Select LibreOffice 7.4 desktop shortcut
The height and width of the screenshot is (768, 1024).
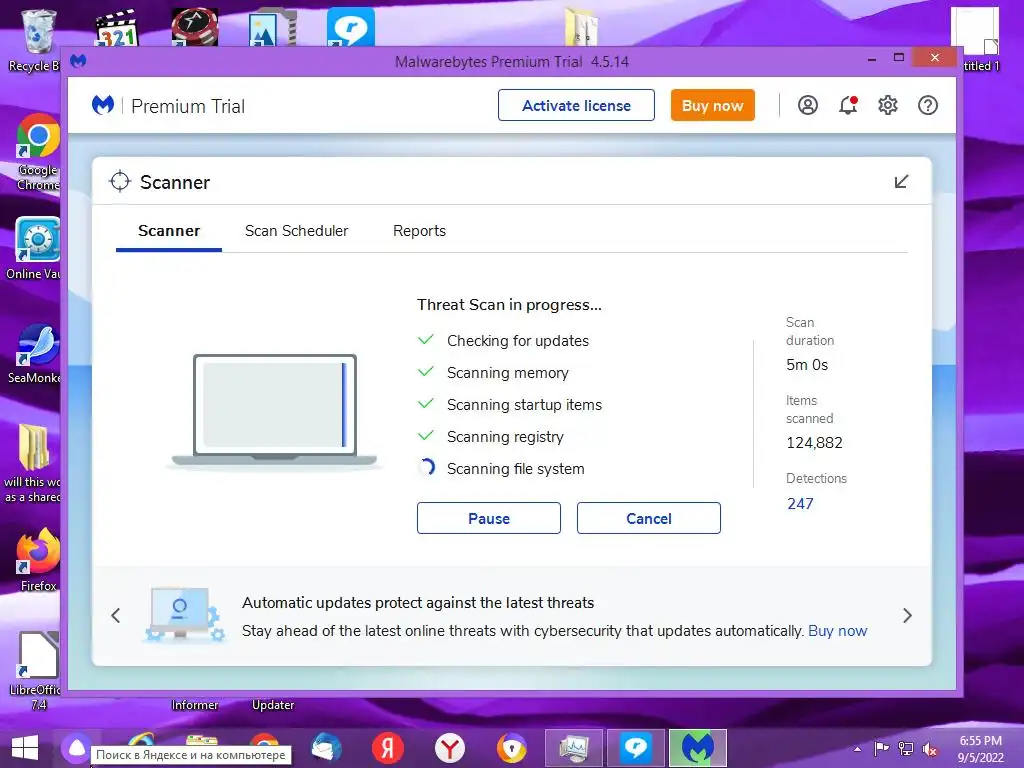pyautogui.click(x=38, y=670)
